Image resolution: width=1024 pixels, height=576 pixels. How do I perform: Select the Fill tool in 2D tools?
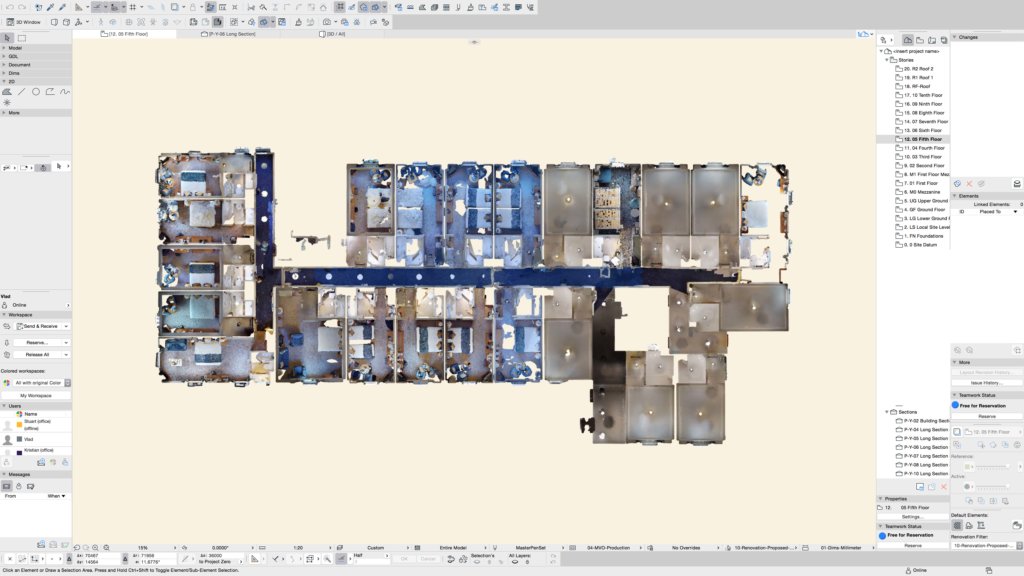tap(8, 91)
